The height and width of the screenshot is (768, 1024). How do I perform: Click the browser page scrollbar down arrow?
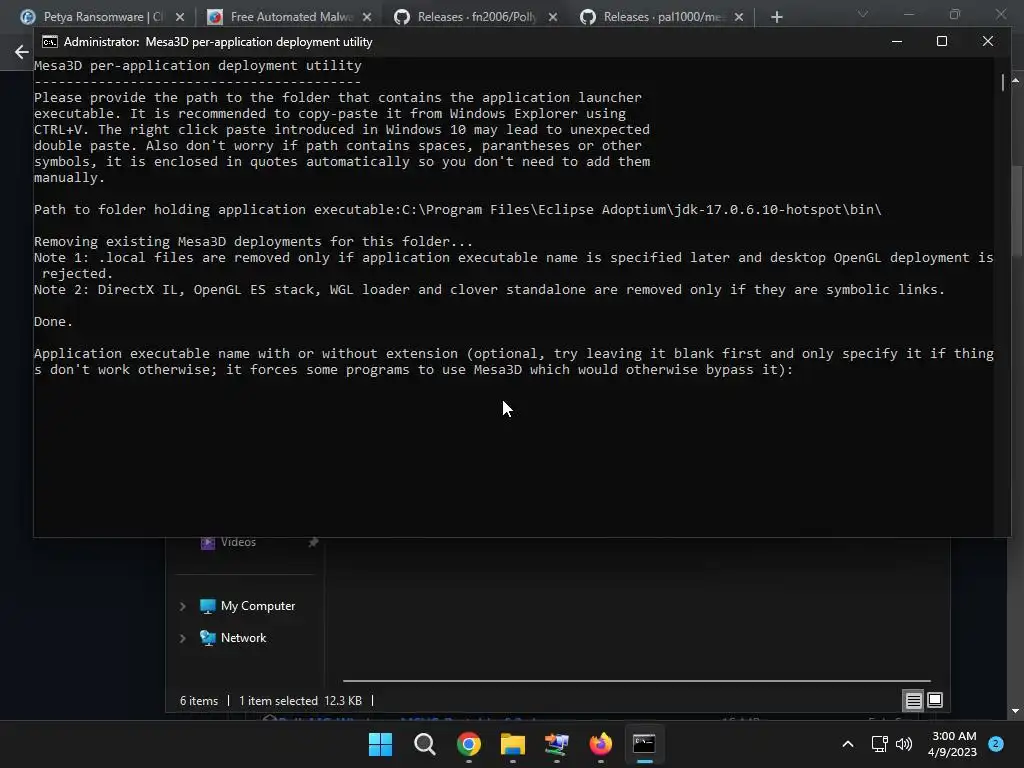(x=1016, y=711)
